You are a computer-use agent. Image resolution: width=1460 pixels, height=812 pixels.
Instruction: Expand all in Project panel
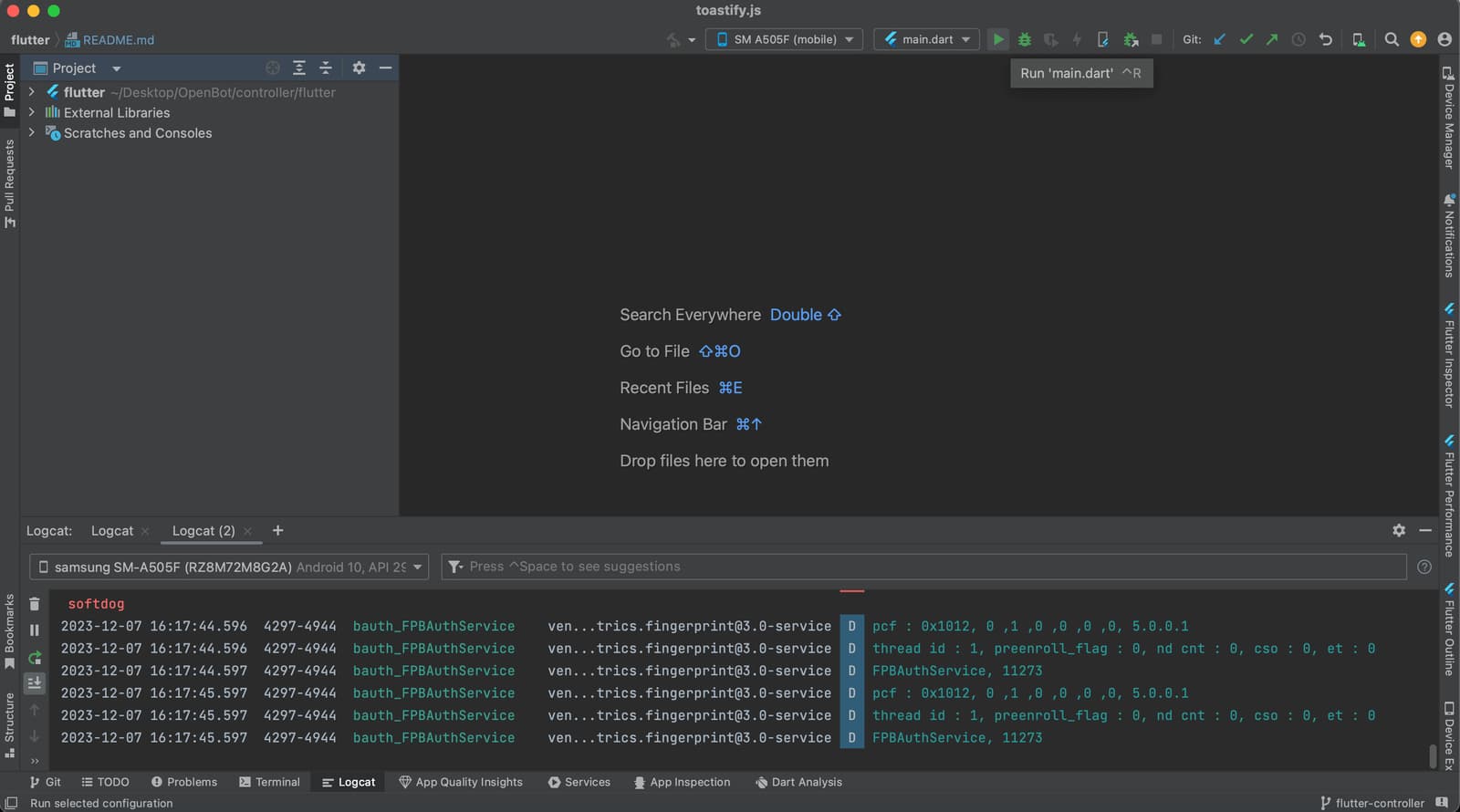(299, 68)
